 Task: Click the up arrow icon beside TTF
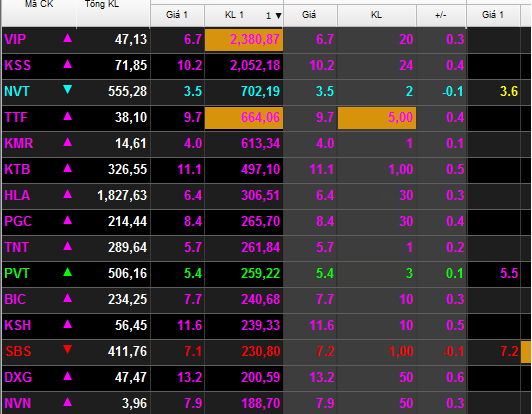(68, 116)
